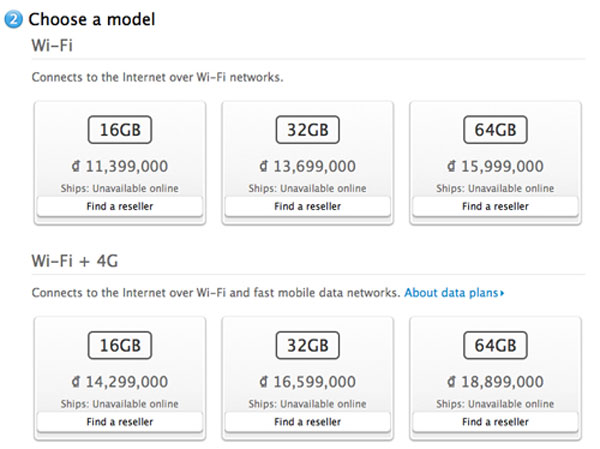600x449 pixels.
Task: Choose the 16GB badge under Wi-Fi + 4G
Action: coord(119,347)
